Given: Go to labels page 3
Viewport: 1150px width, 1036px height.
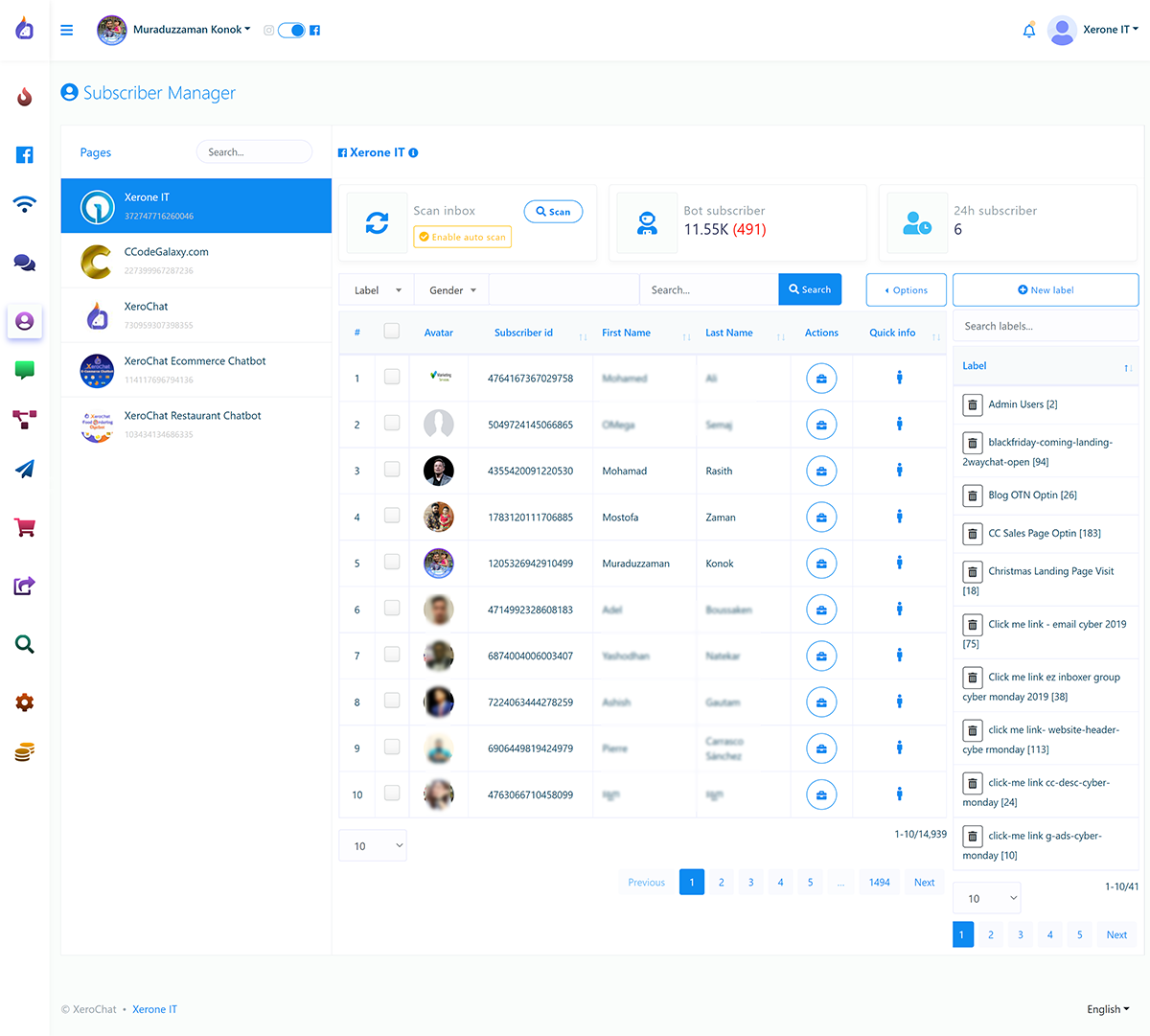Looking at the screenshot, I should click(1021, 934).
